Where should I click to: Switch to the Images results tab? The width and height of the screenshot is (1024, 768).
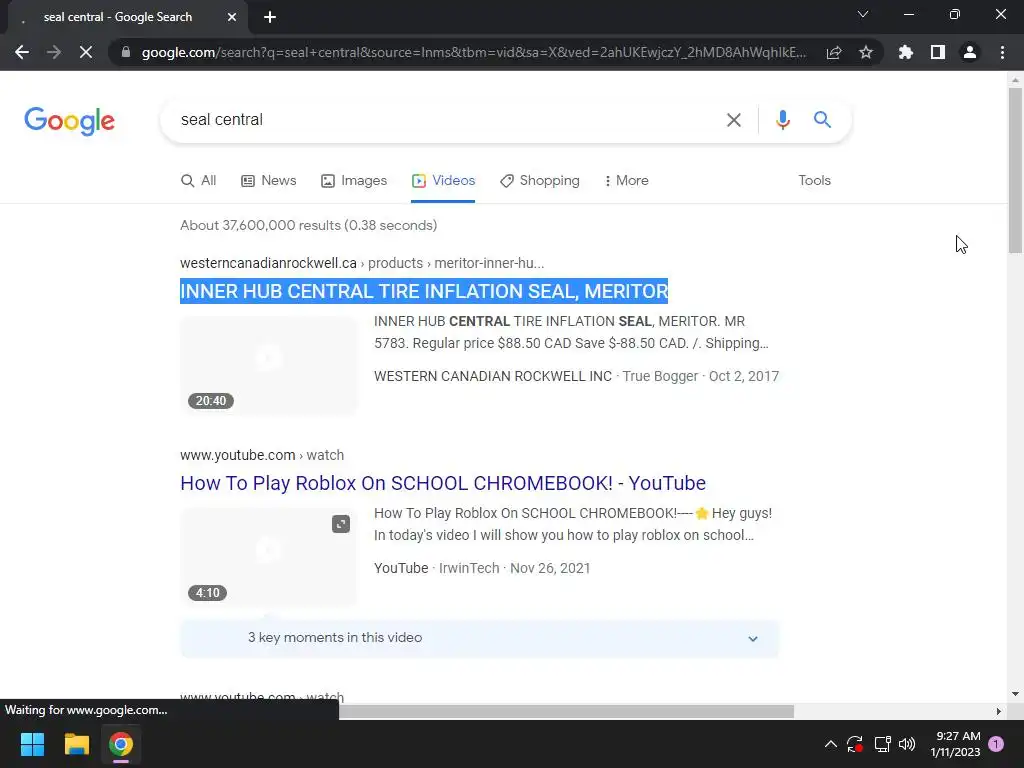(x=354, y=180)
